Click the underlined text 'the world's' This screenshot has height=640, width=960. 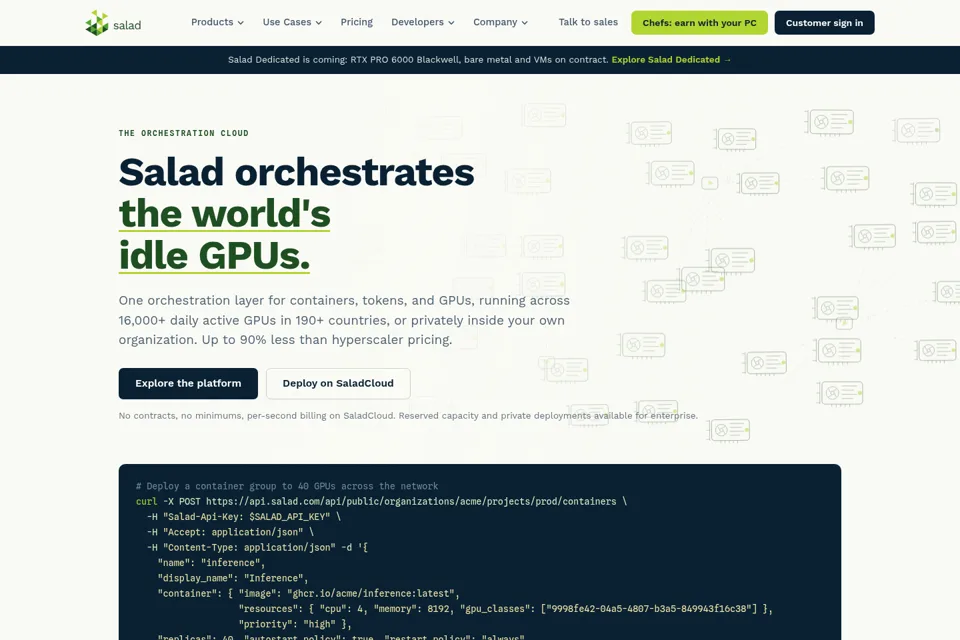click(225, 214)
